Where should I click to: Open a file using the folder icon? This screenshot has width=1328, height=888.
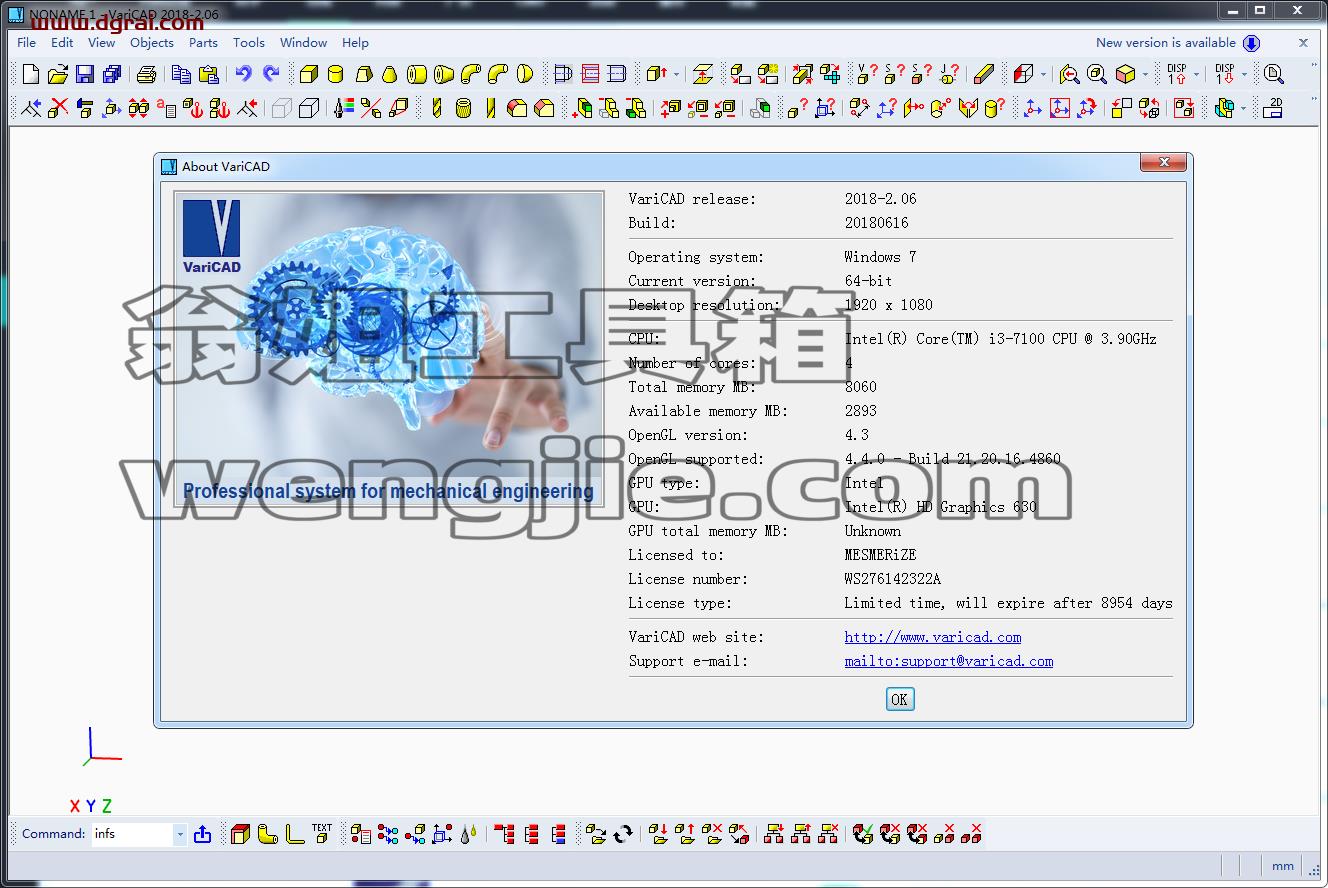(x=58, y=74)
